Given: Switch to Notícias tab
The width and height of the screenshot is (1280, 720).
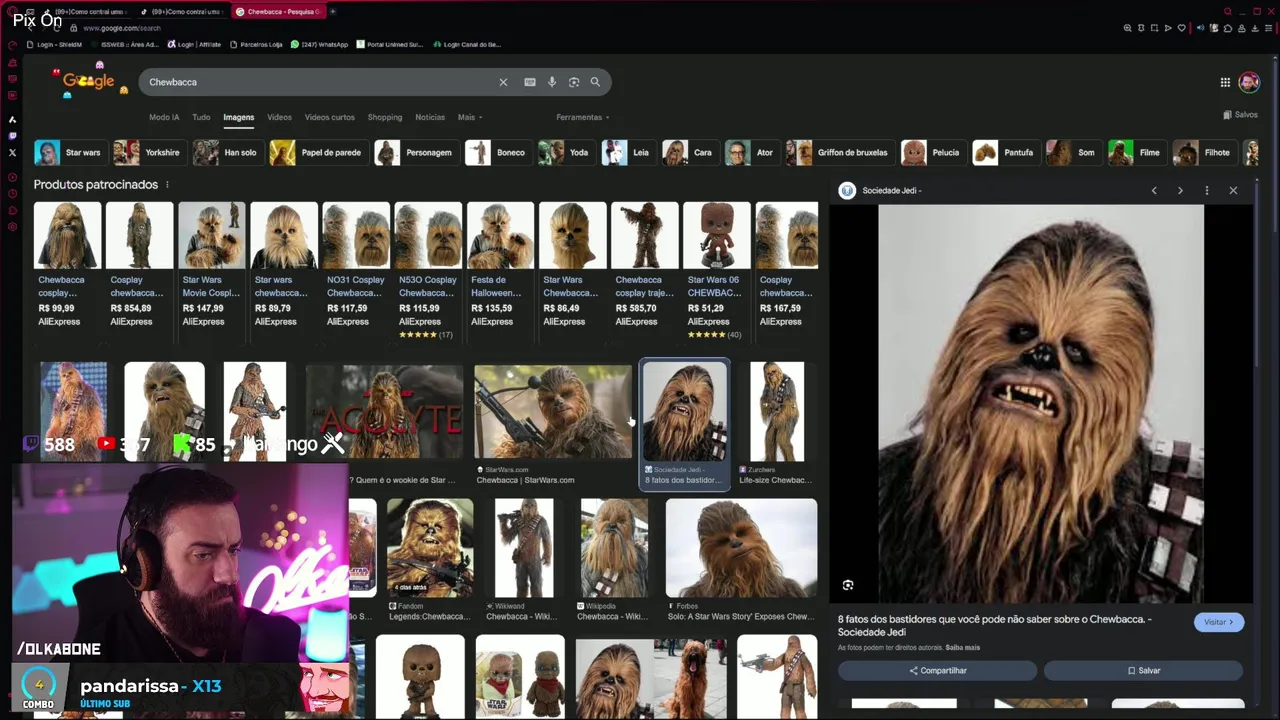Looking at the screenshot, I should point(430,117).
